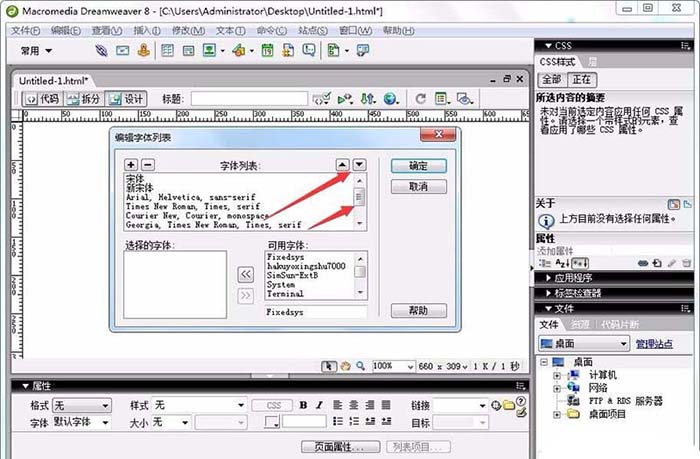
Task: Click the Date insert icon
Action: [x=267, y=50]
